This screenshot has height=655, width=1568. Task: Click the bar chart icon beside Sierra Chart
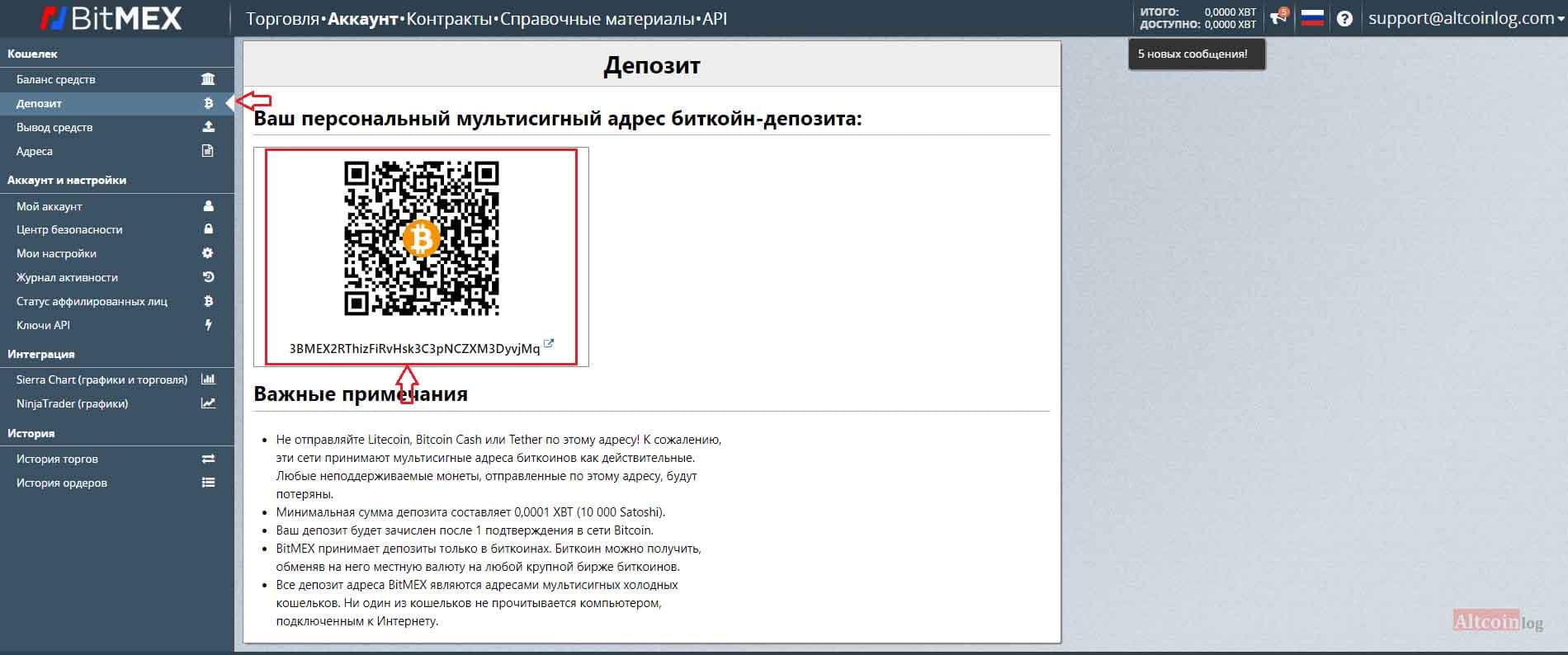(x=208, y=379)
